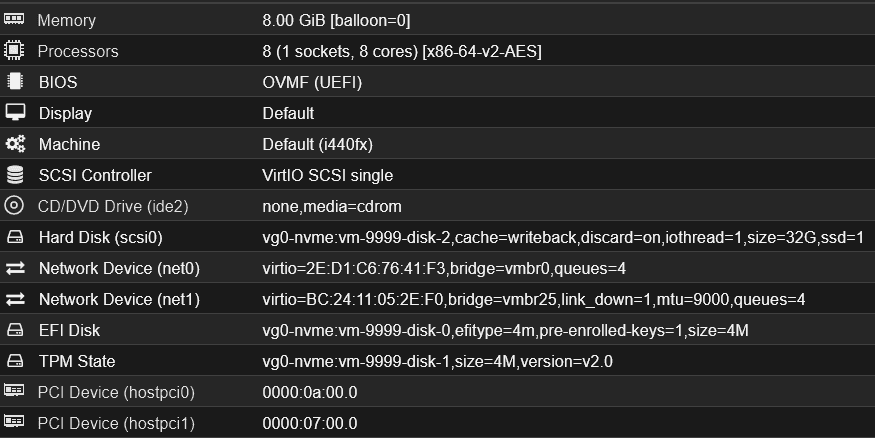Select the Processors hardware row label
The image size is (875, 438).
pos(78,51)
